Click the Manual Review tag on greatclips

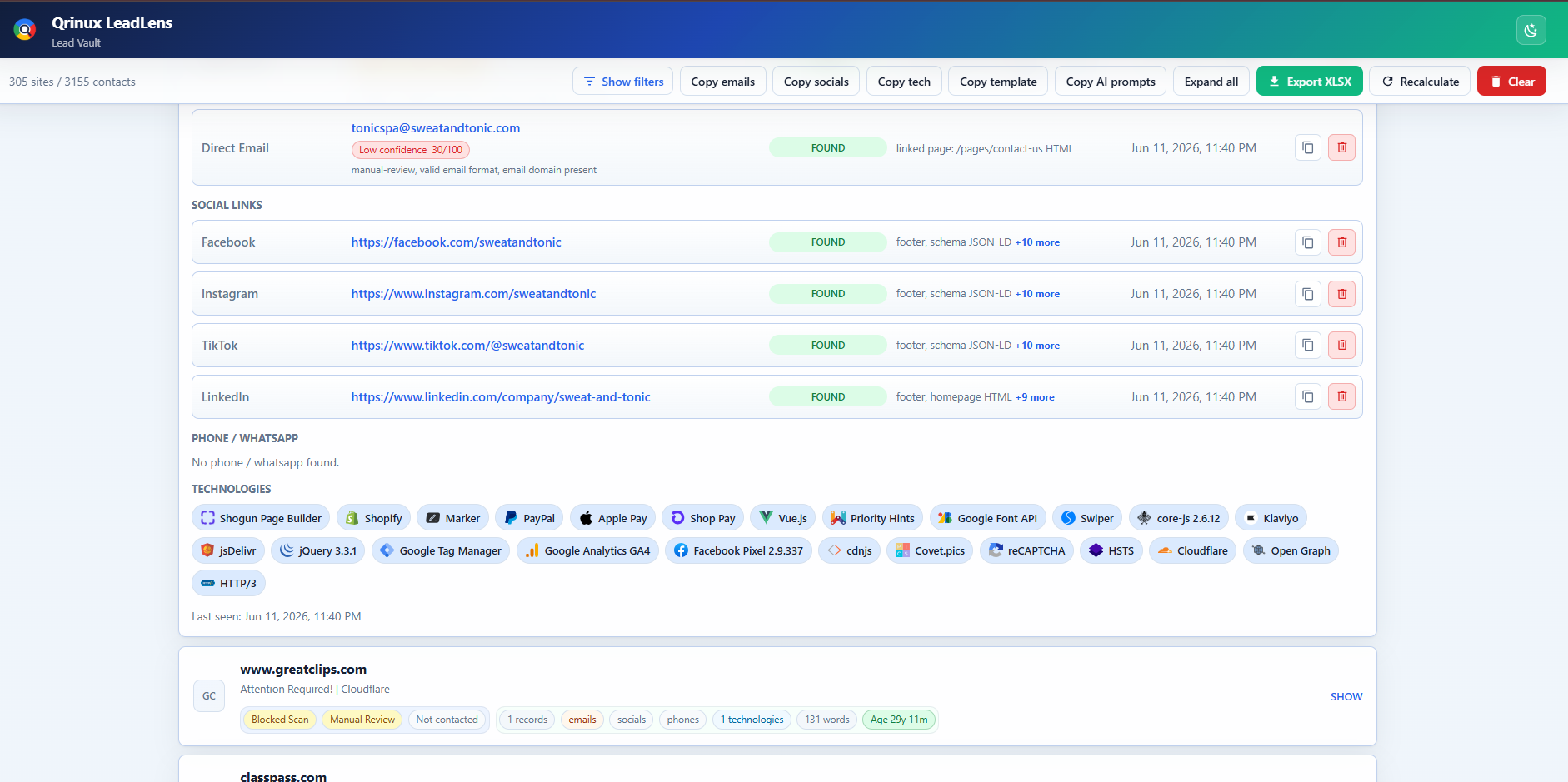pyautogui.click(x=362, y=720)
